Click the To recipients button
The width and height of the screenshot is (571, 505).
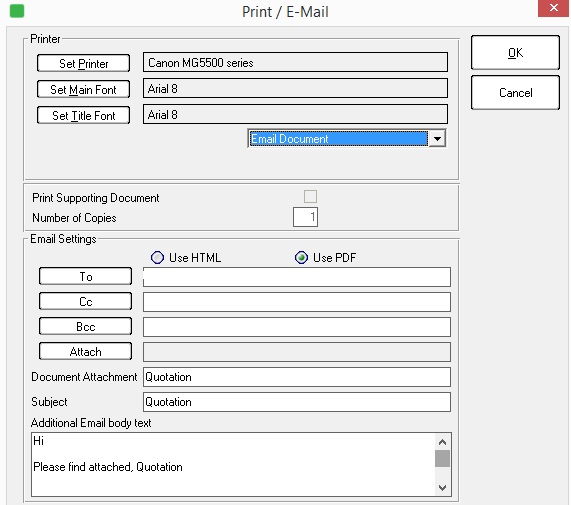pos(86,276)
